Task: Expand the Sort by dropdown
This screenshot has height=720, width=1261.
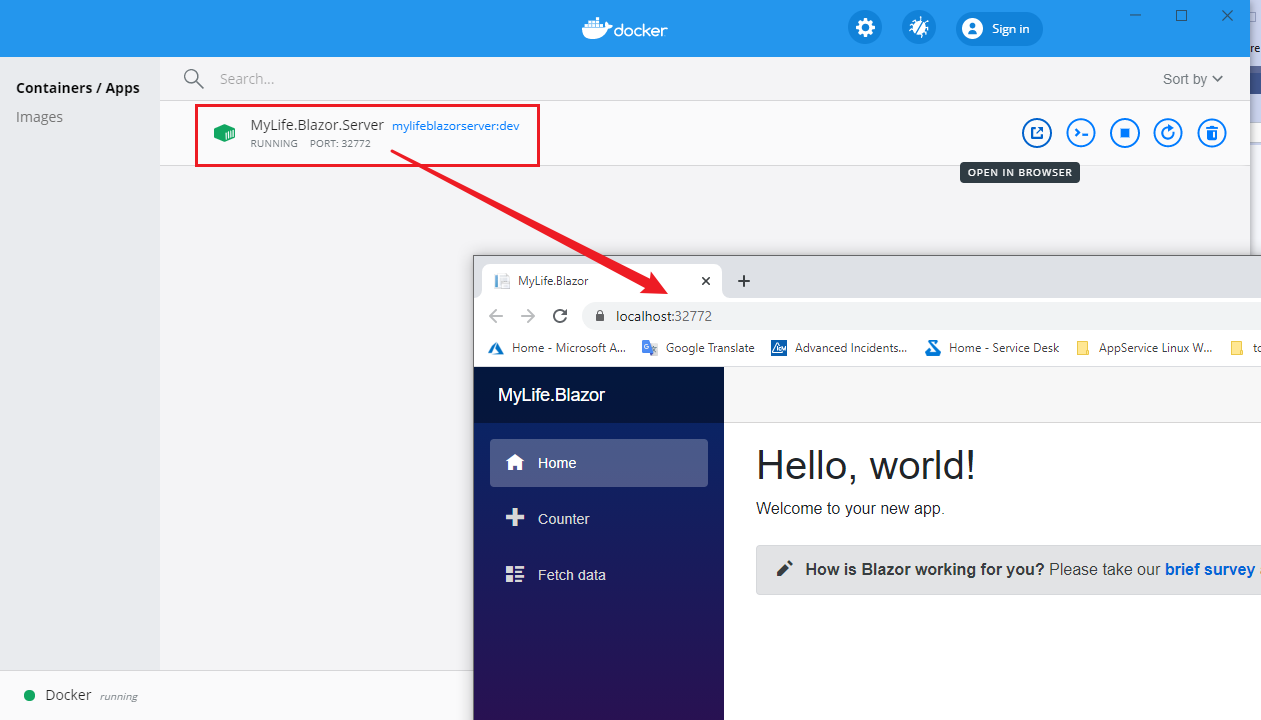Action: (x=1192, y=79)
